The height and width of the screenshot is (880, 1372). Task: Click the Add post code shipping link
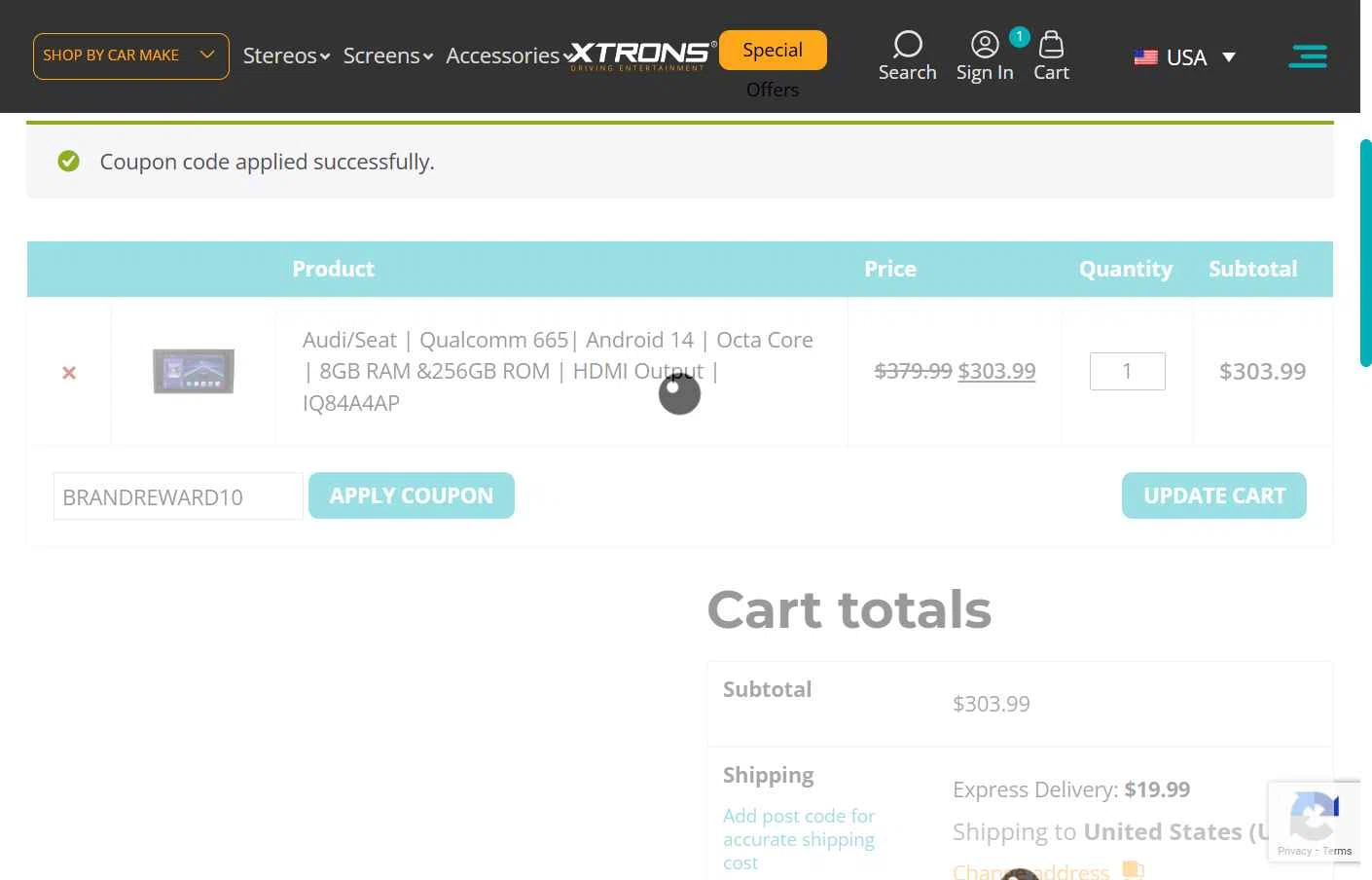(x=799, y=839)
